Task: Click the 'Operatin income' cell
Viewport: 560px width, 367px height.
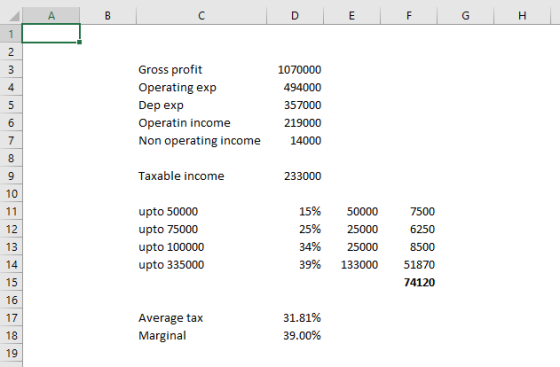Action: pos(201,122)
